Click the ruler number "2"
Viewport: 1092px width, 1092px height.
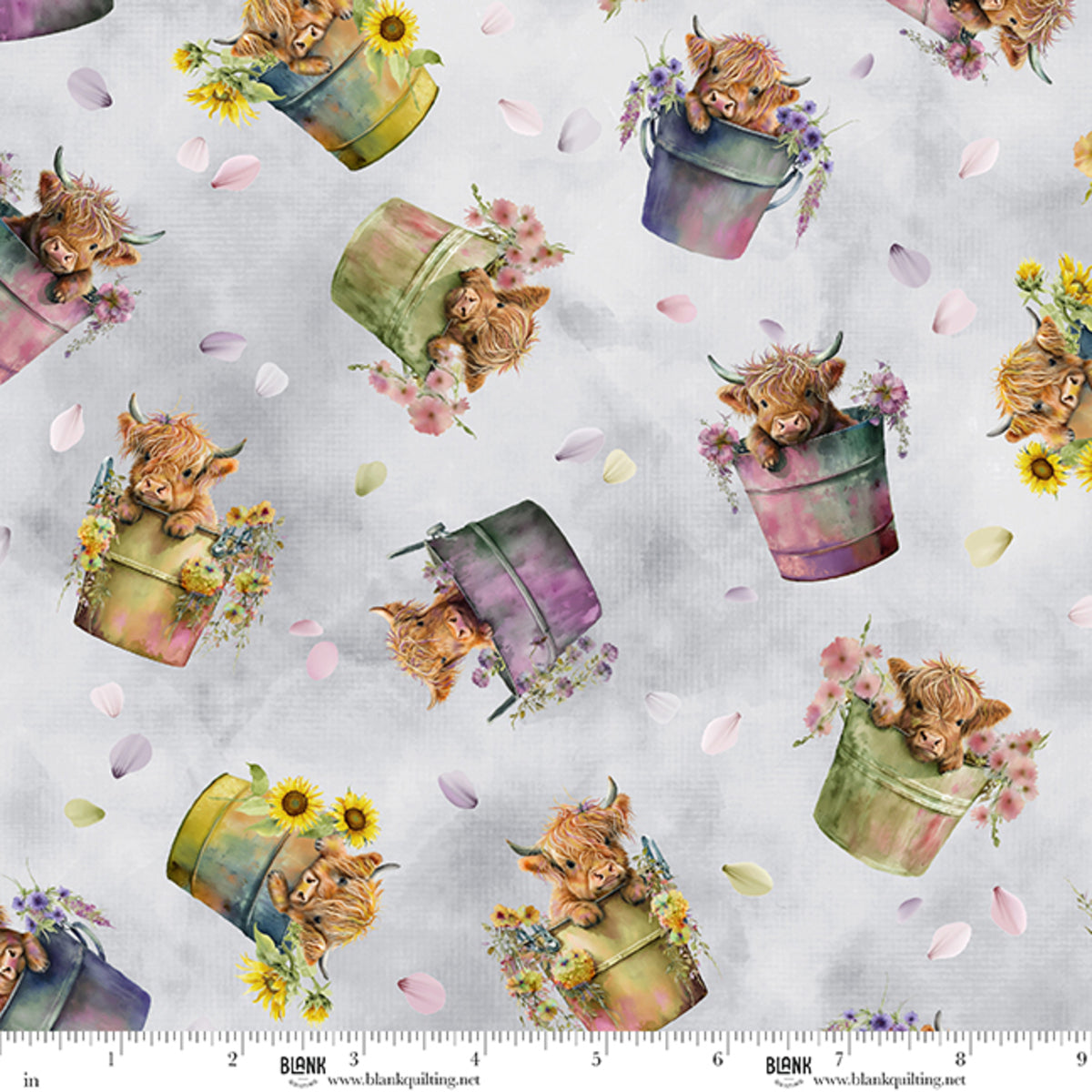pyautogui.click(x=232, y=1059)
